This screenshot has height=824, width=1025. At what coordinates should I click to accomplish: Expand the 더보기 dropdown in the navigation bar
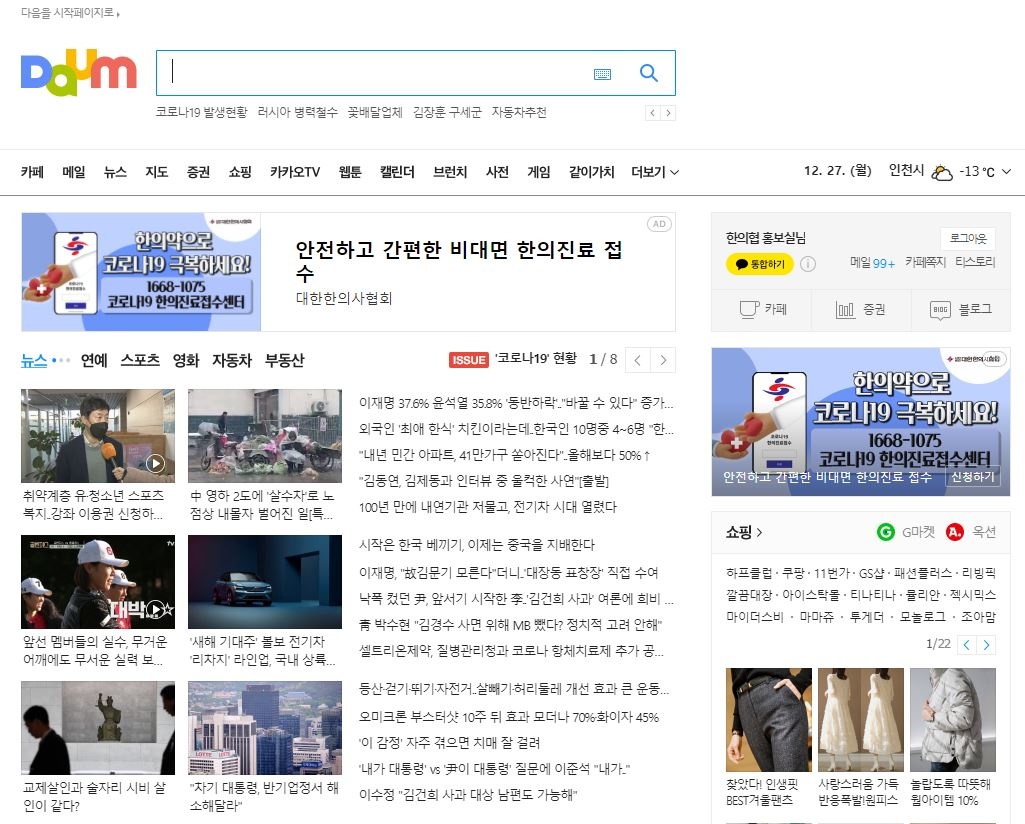[654, 171]
